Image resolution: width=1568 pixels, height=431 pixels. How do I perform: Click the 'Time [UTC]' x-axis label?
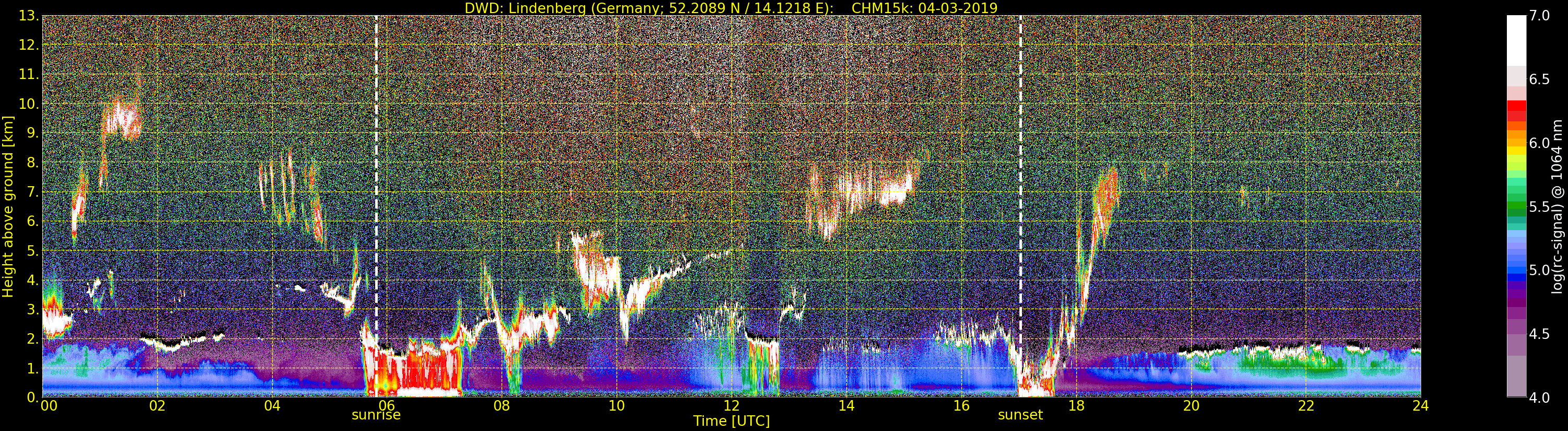coord(731,421)
